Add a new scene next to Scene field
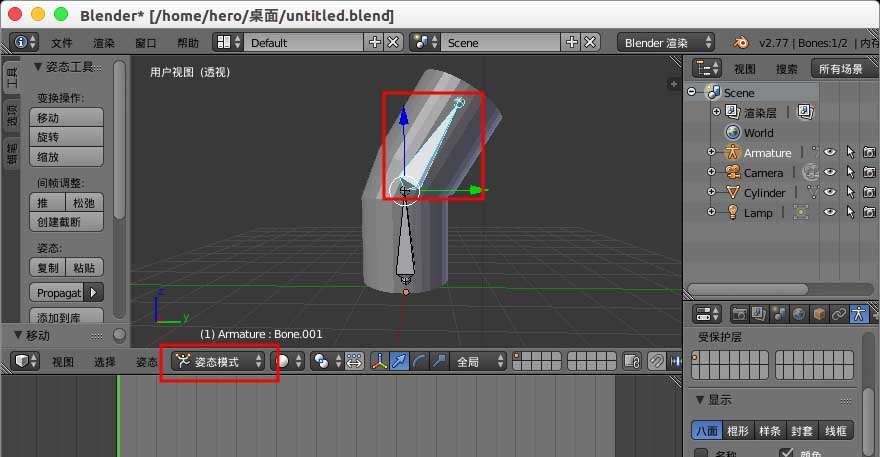Screen dimensions: 880x457 point(571,42)
